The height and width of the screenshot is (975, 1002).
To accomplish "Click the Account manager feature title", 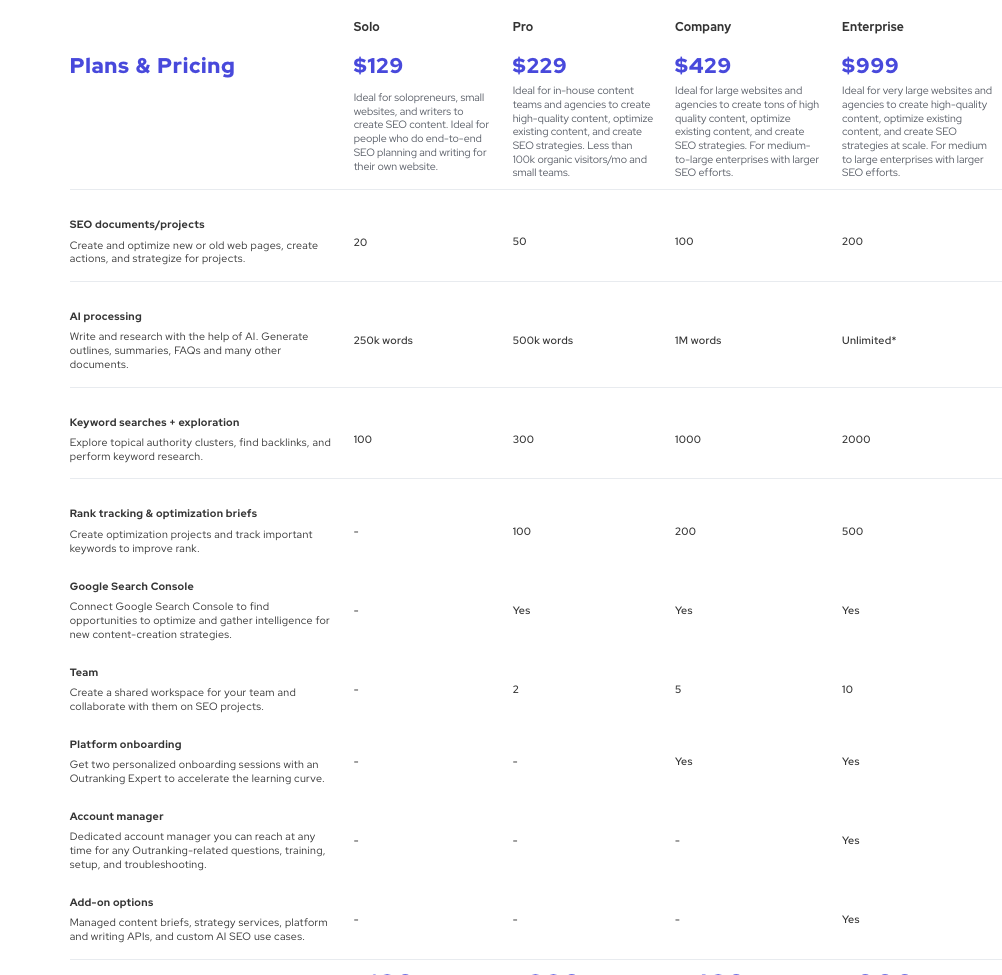I will coord(116,817).
